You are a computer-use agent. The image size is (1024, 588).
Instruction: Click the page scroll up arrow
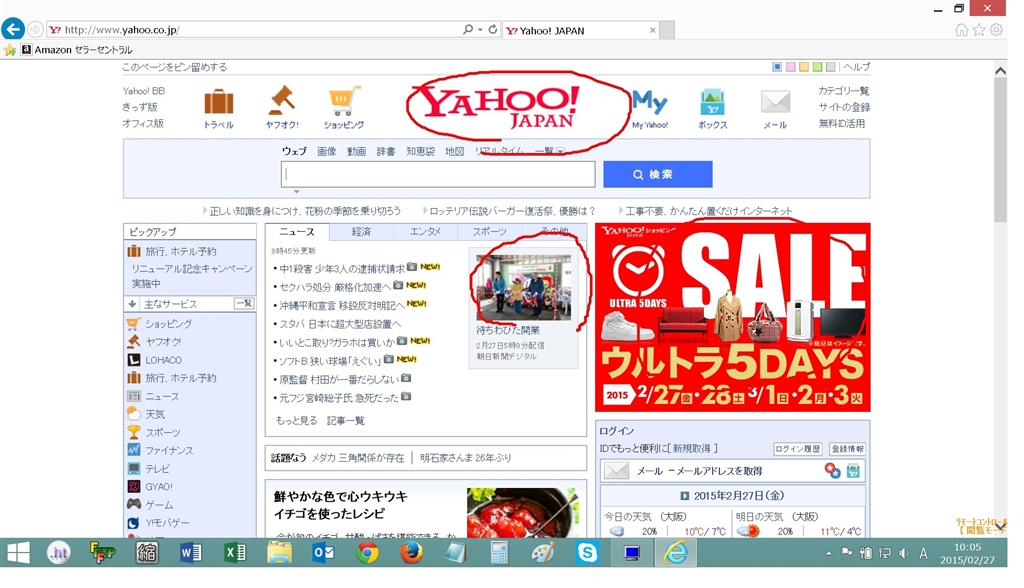(1000, 71)
